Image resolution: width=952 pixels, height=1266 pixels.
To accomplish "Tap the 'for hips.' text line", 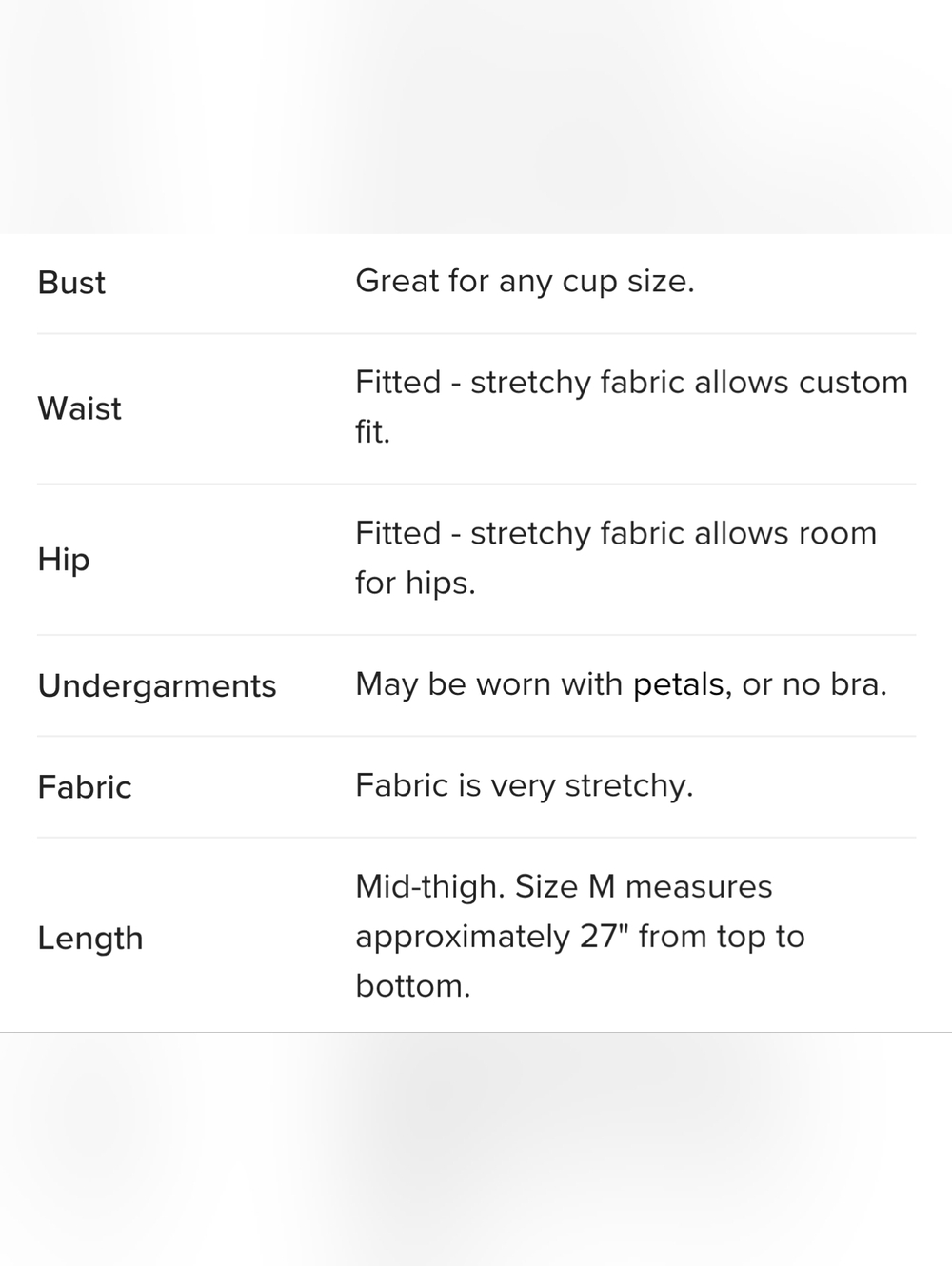I will 415,584.
